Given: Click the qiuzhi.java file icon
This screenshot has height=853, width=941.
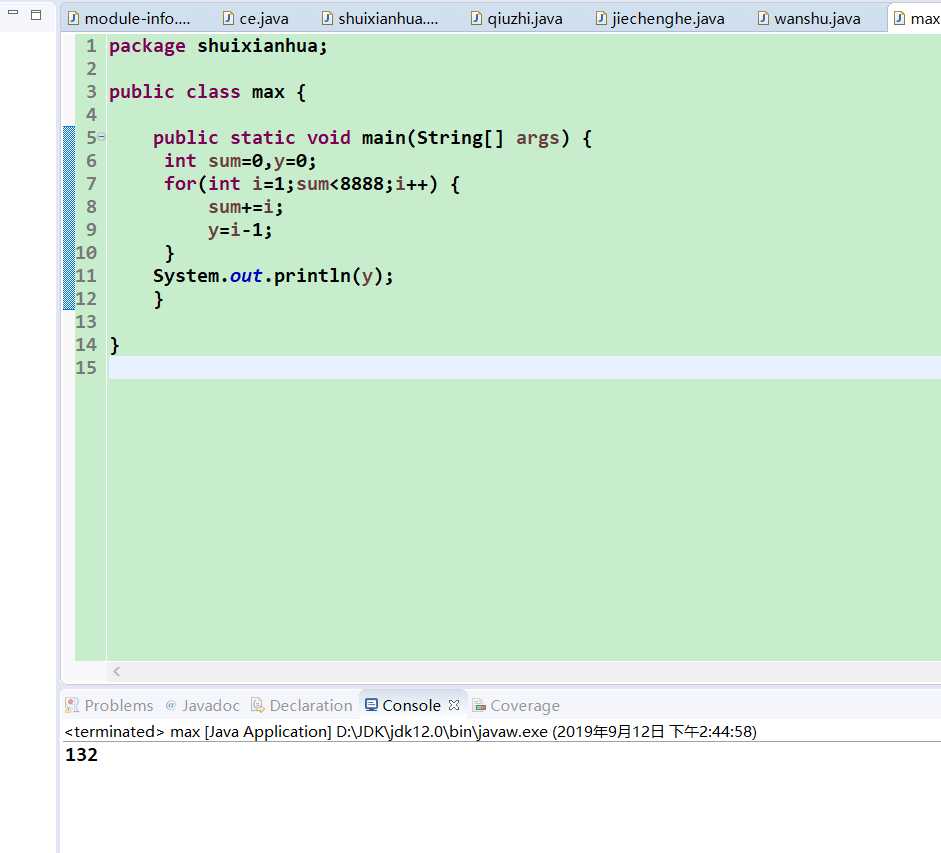Looking at the screenshot, I should (x=476, y=19).
